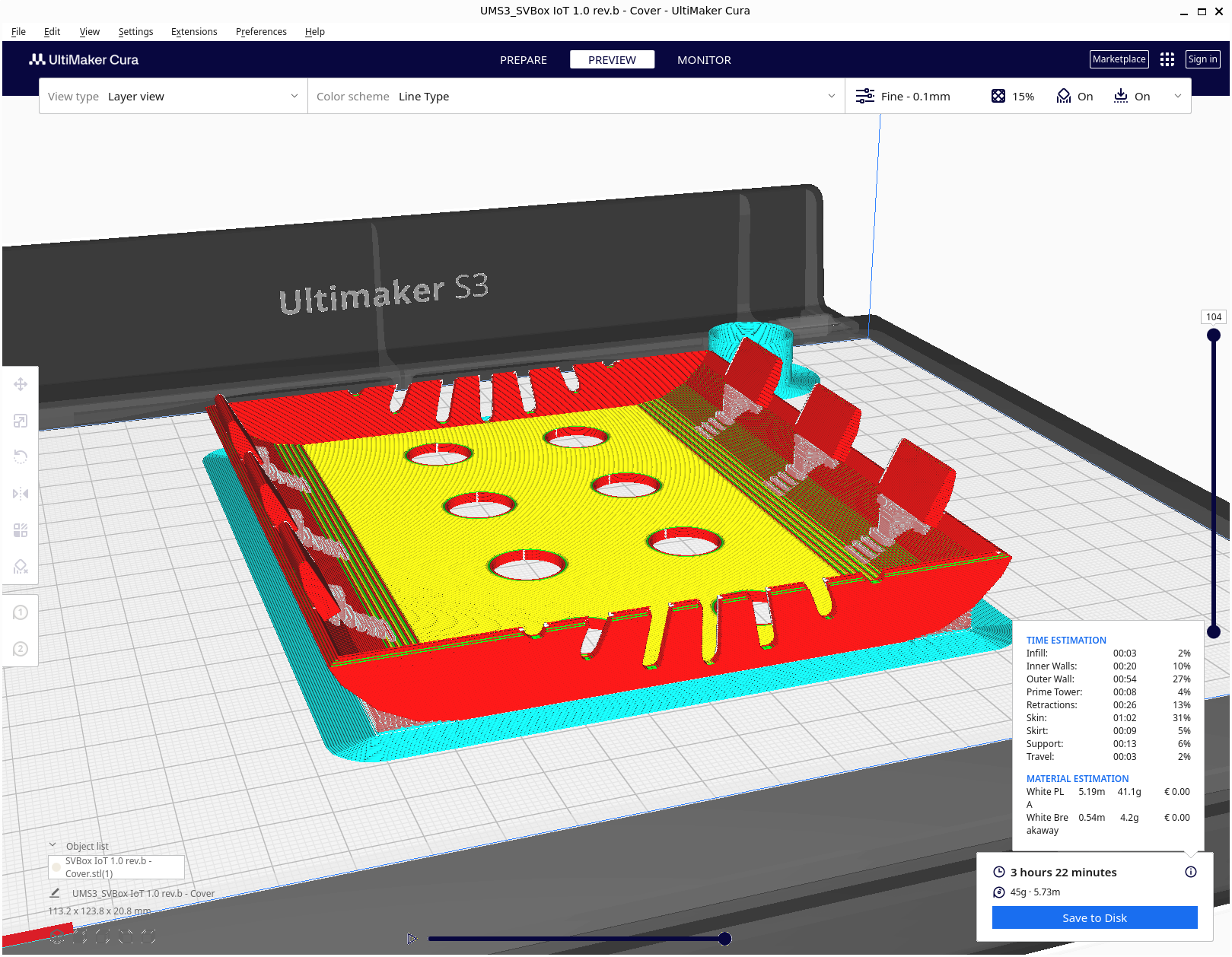Switch to right side view camera icon
This screenshot has height=957, width=1232.
coord(148,936)
